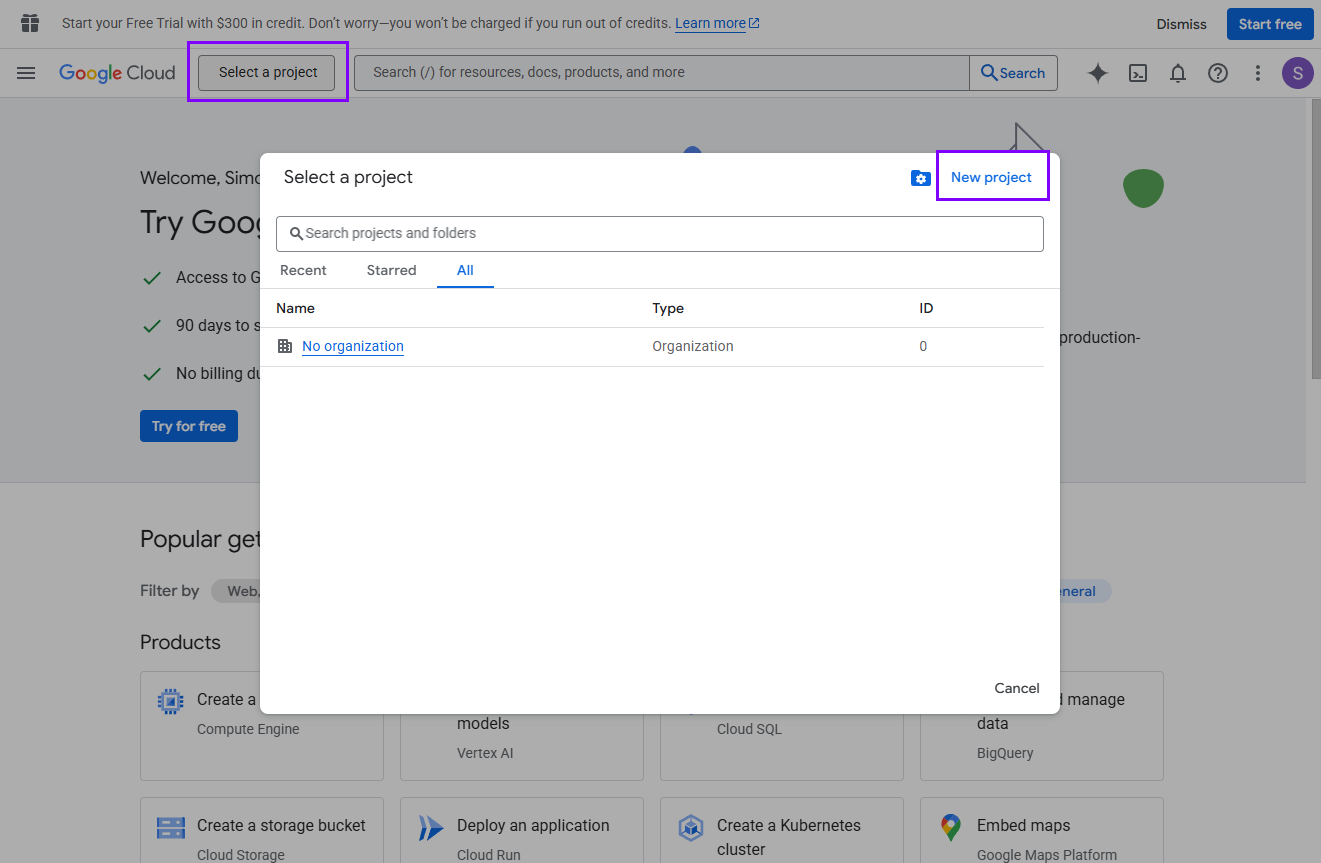Screen dimensions: 1321x863
Task: Open the navigation hamburger menu
Action: pyautogui.click(x=26, y=72)
